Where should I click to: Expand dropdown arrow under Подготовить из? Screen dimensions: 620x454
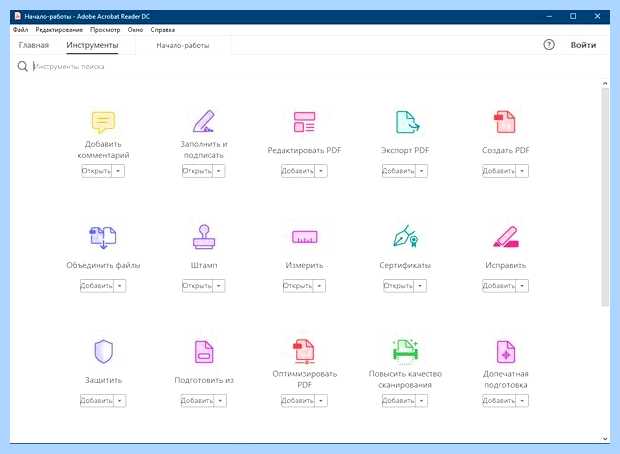pyautogui.click(x=220, y=401)
